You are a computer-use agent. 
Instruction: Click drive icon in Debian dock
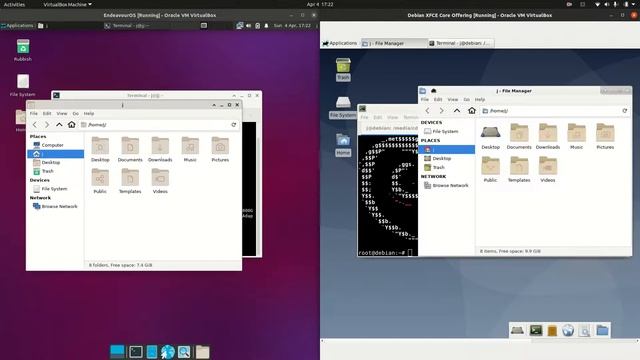tap(517, 330)
